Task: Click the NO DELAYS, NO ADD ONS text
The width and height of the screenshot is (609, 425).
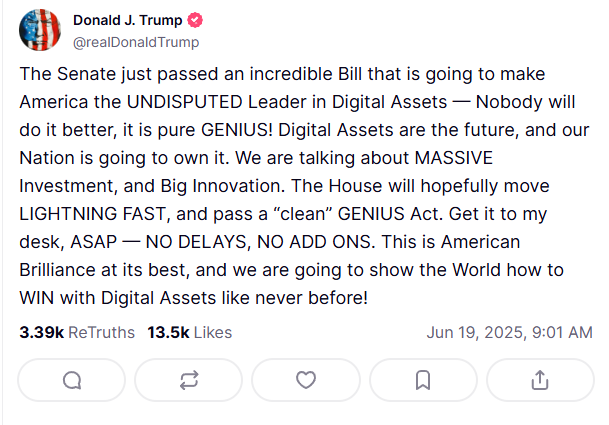Action: pos(260,242)
